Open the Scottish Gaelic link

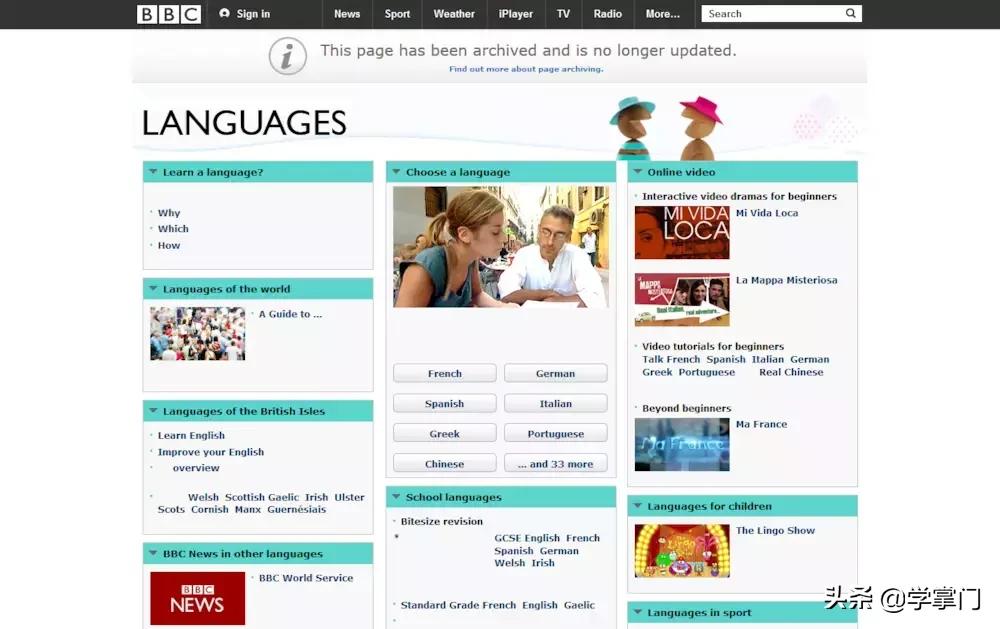click(261, 497)
